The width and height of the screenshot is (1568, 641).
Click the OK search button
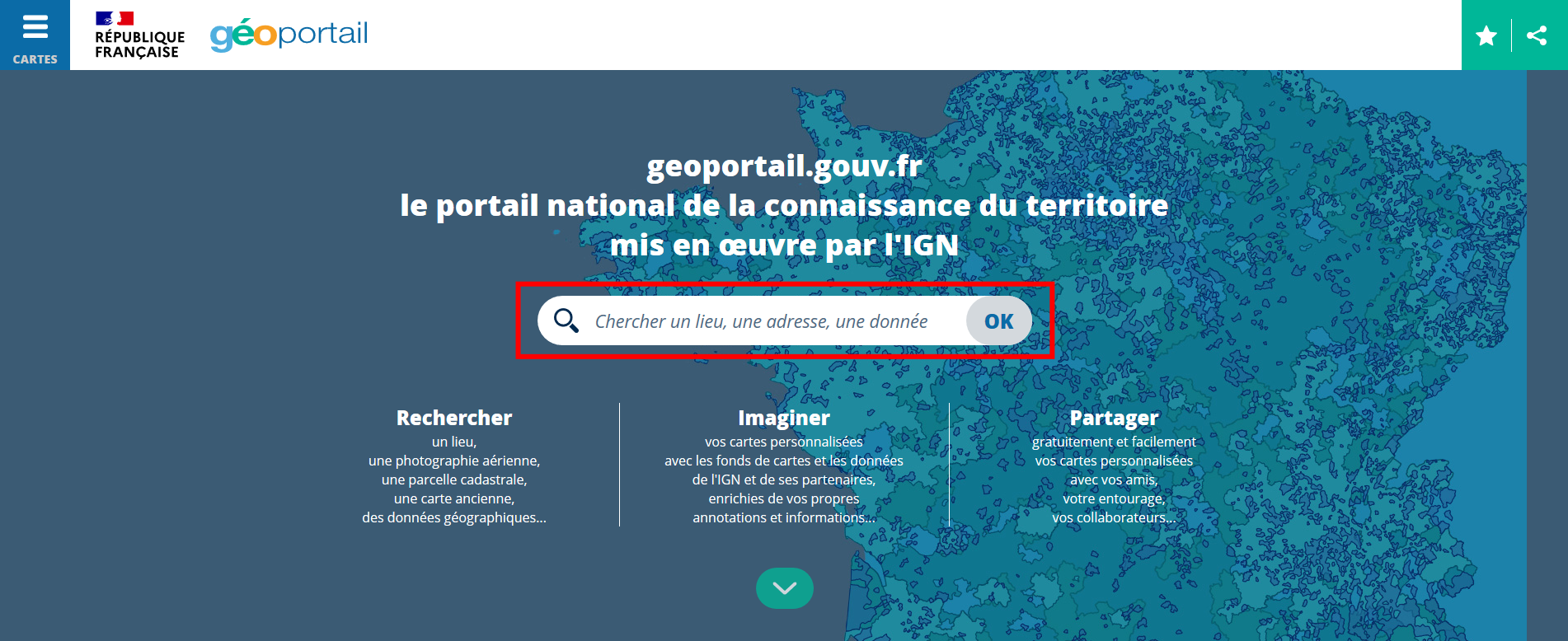pyautogui.click(x=998, y=321)
